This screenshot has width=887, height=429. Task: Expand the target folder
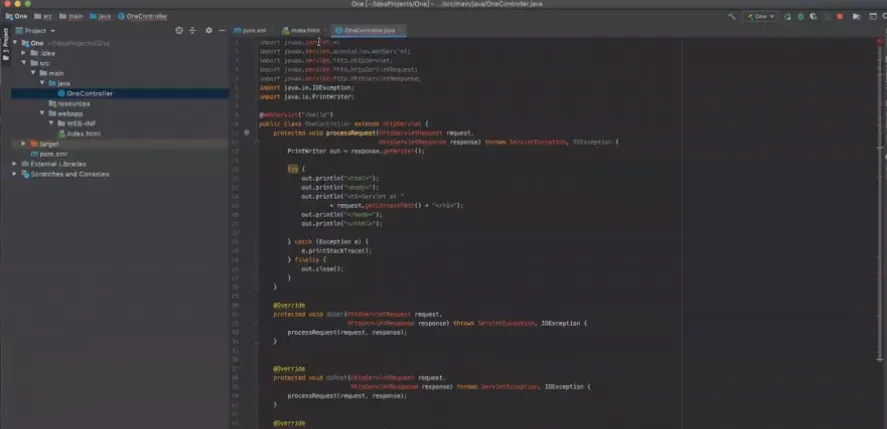click(24, 144)
